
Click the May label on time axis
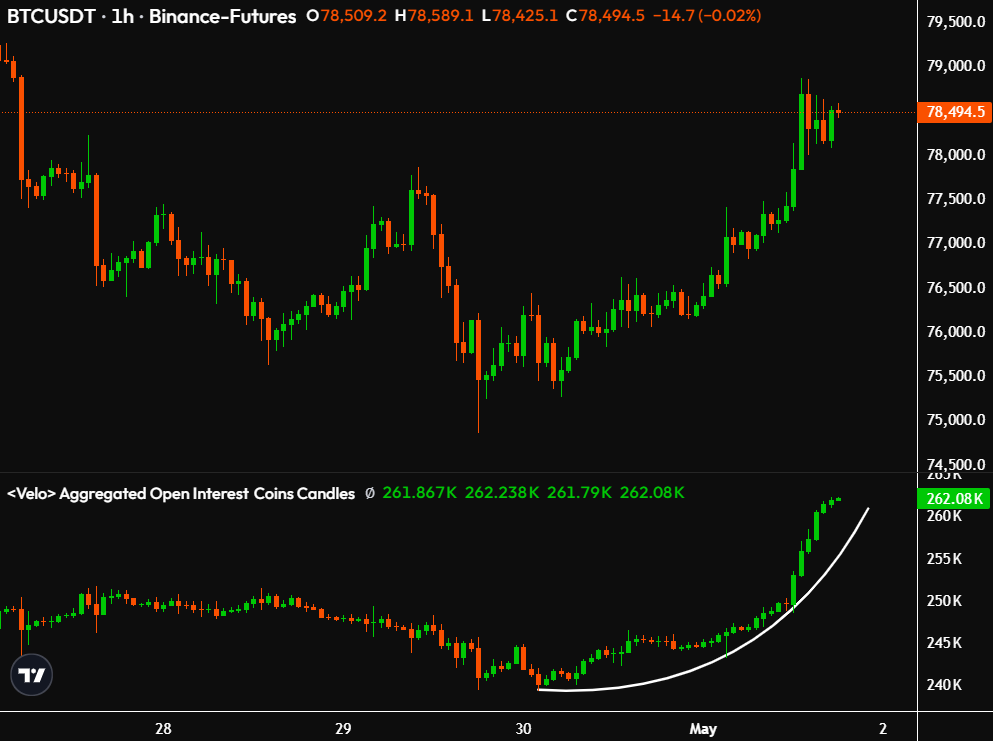[703, 729]
